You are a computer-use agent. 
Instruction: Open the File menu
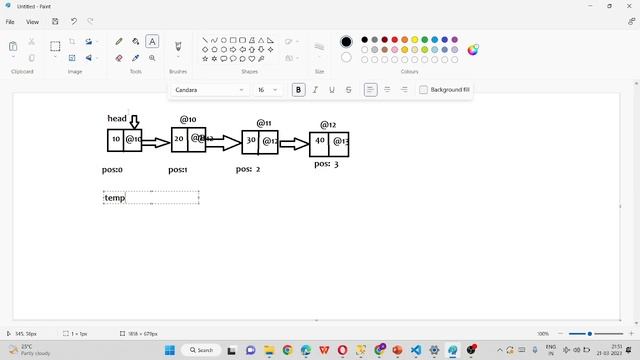[x=10, y=22]
